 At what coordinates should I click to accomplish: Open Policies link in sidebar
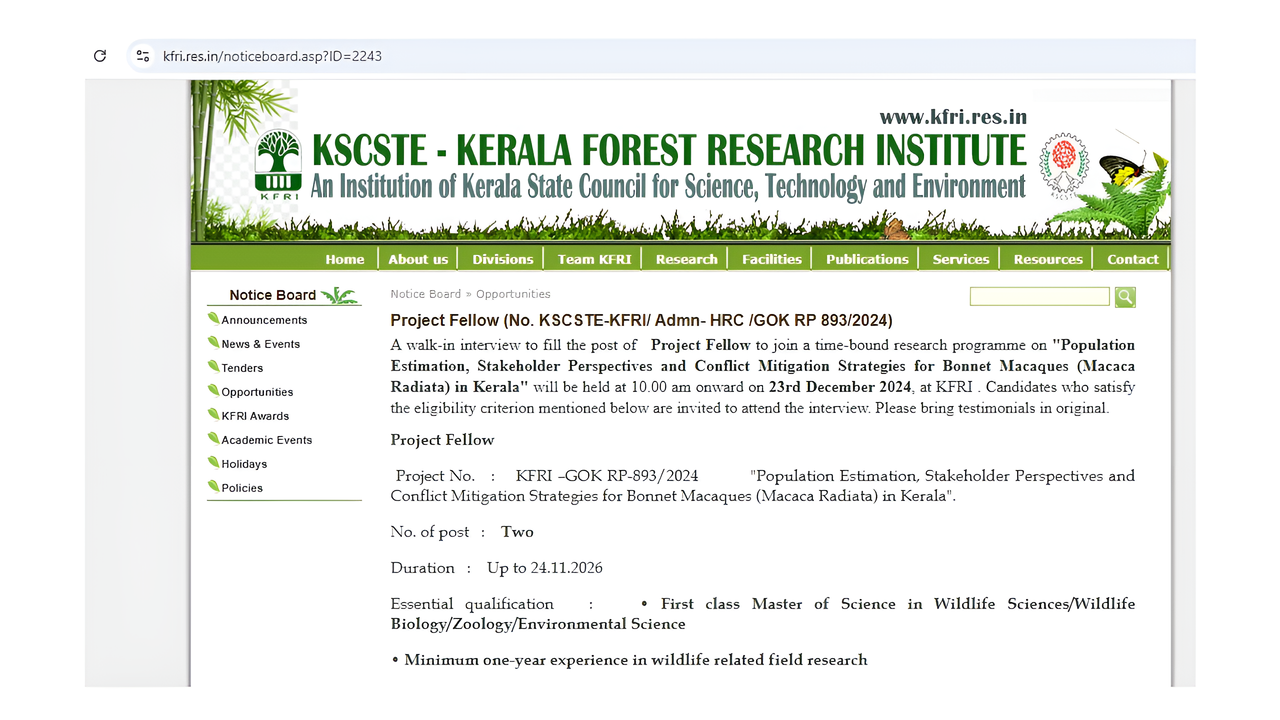point(242,488)
